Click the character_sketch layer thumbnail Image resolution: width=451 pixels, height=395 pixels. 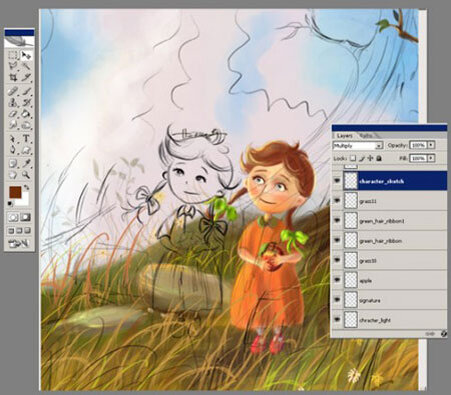(x=351, y=181)
